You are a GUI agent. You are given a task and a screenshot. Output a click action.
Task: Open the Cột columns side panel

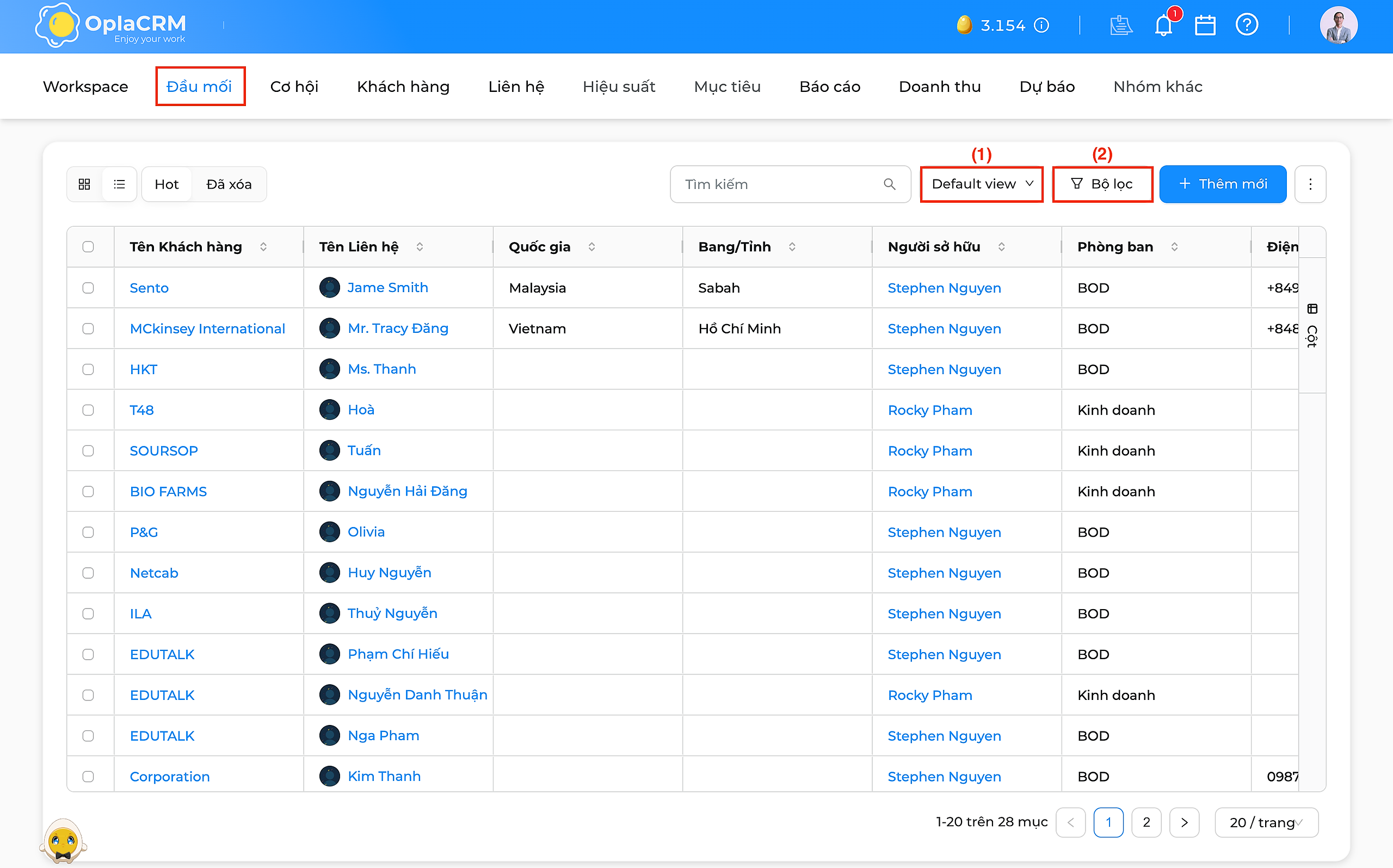[1312, 325]
